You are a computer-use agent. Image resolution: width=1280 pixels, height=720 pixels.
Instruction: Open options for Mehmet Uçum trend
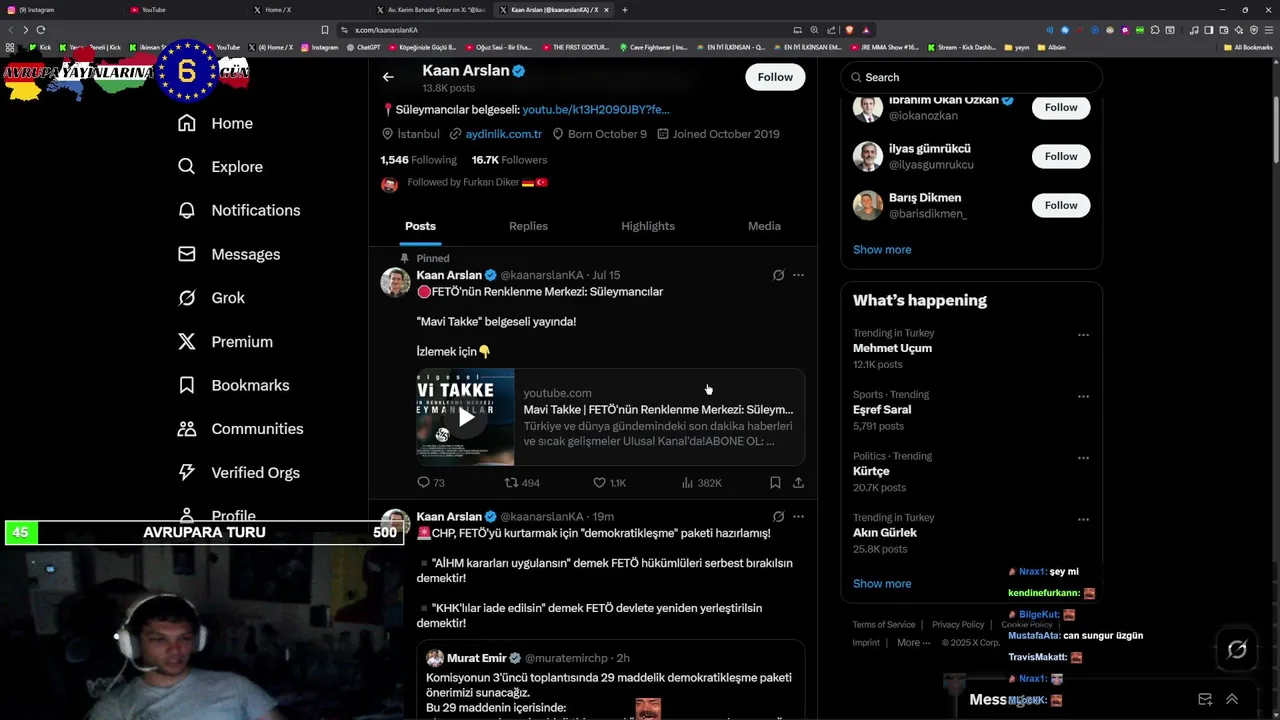[1083, 335]
